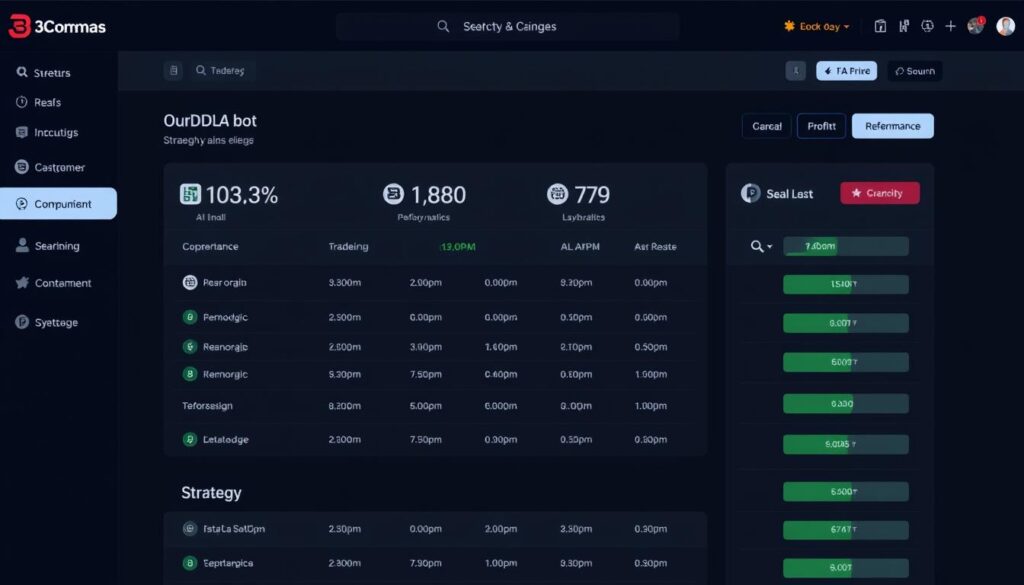Click the Pemodgic row icon

(189, 317)
